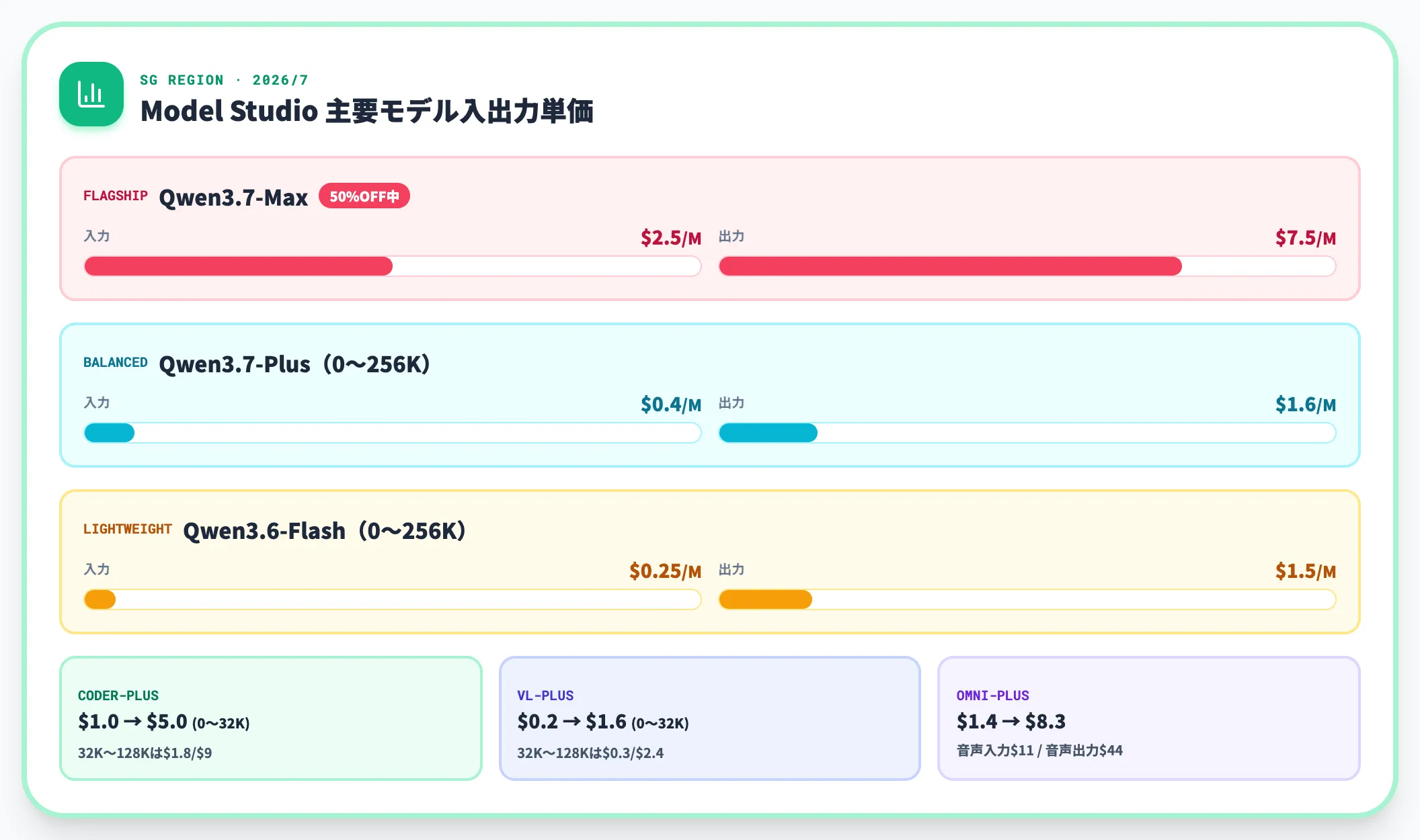Click the 50%OFF中 badge
The width and height of the screenshot is (1420, 840).
point(364,196)
